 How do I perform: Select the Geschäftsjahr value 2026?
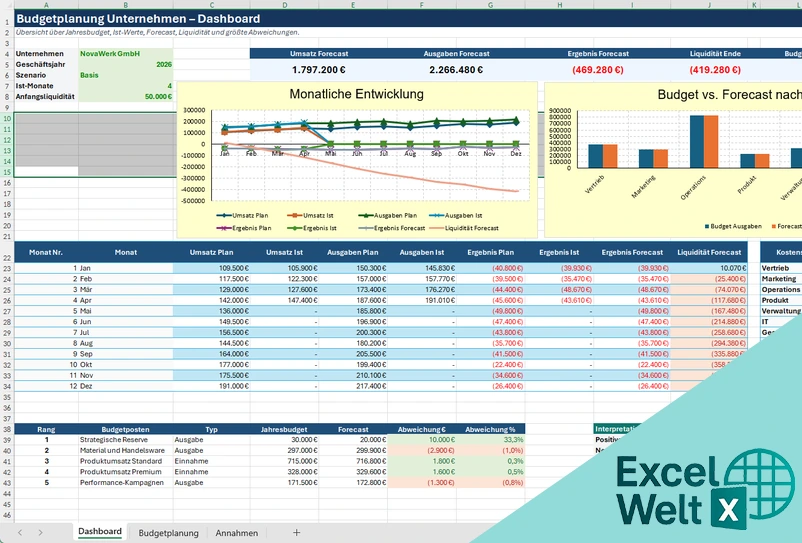pyautogui.click(x=126, y=64)
